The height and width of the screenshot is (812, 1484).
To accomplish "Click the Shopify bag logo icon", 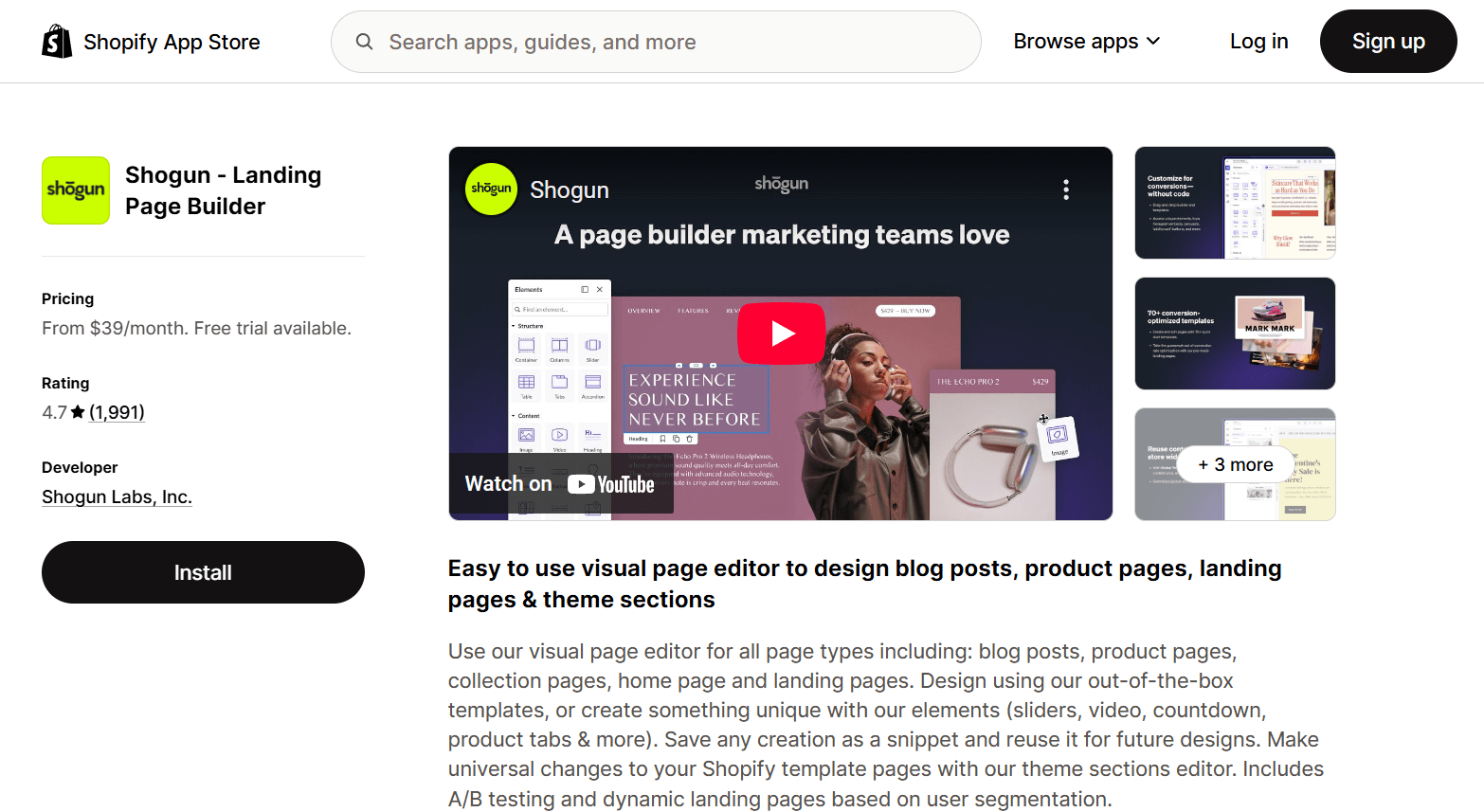I will (x=57, y=42).
